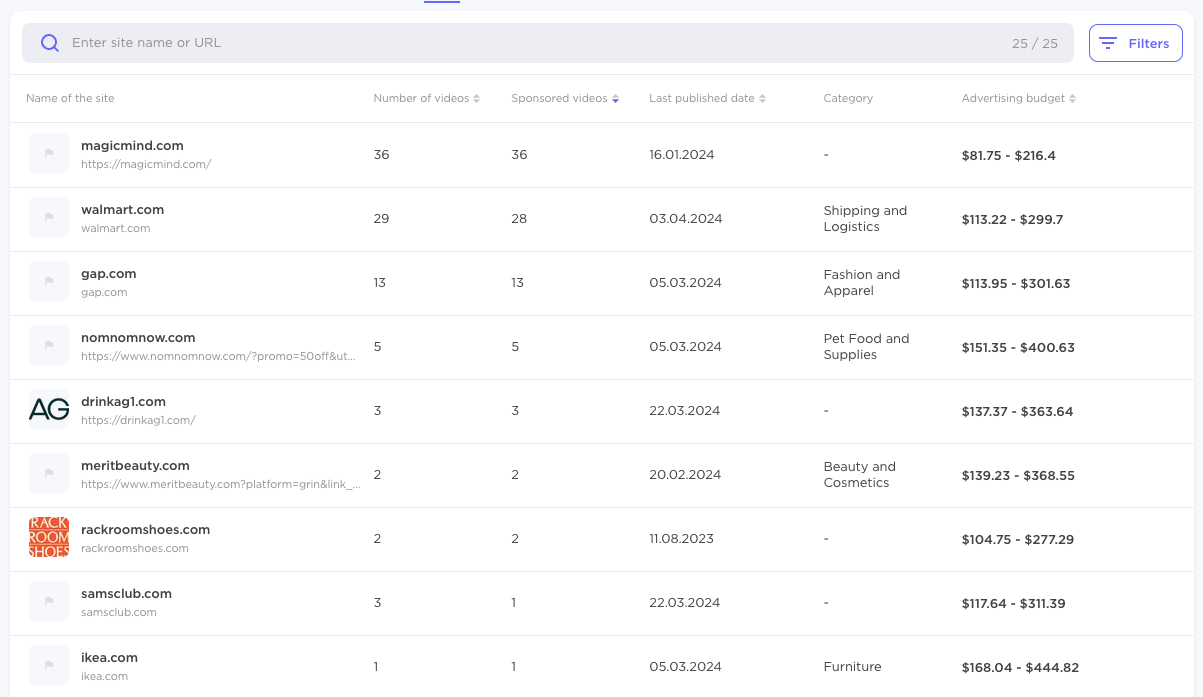Viewport: 1203px width, 697px height.
Task: Toggle Advertising budget sort order
Action: click(1073, 98)
